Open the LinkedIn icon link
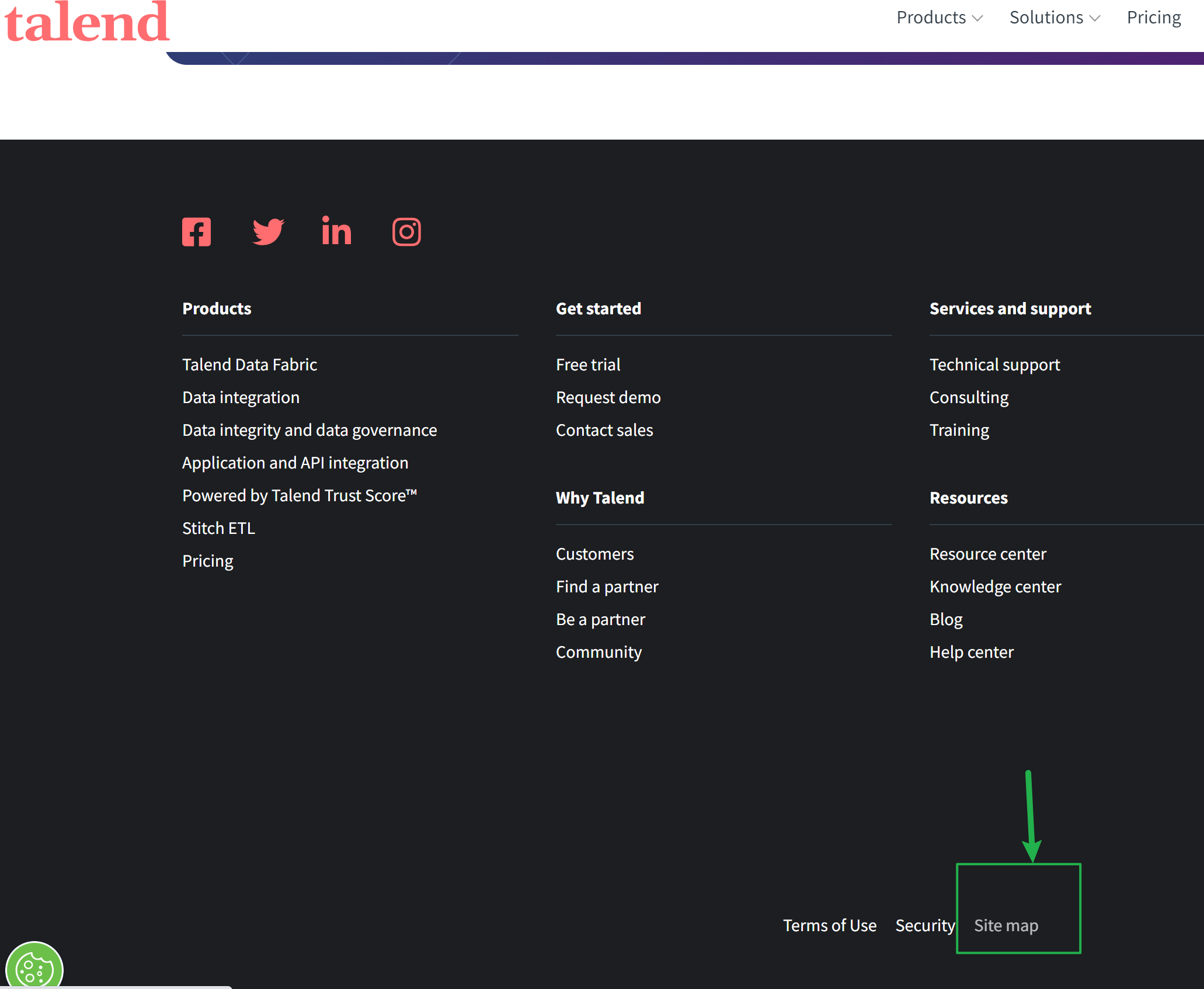This screenshot has width=1204, height=989. tap(336, 231)
